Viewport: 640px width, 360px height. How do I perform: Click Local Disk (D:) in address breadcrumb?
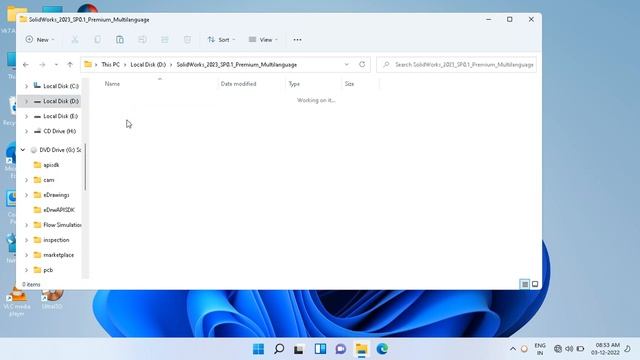tap(148, 64)
